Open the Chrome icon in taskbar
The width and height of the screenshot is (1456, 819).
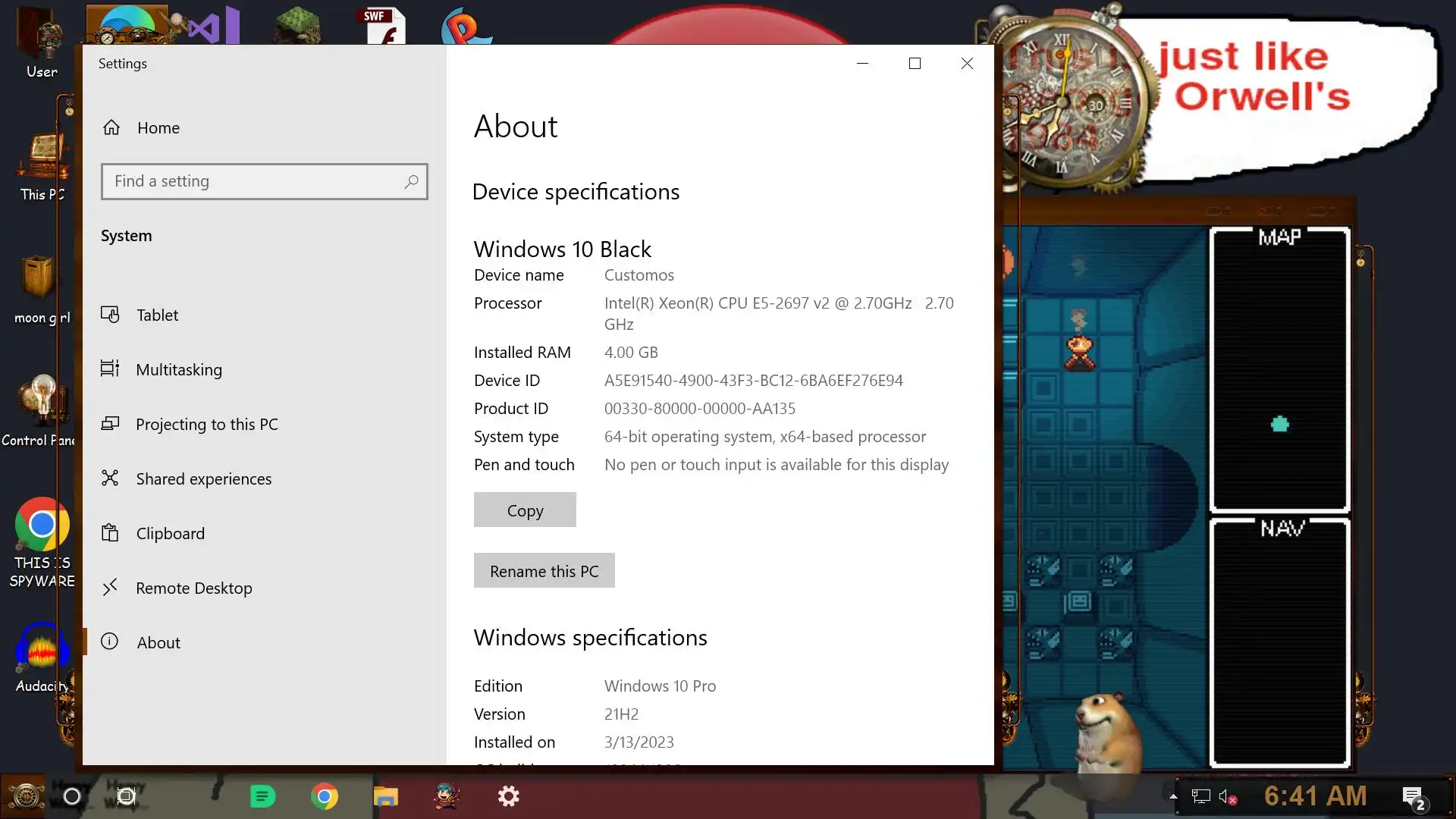pyautogui.click(x=325, y=796)
